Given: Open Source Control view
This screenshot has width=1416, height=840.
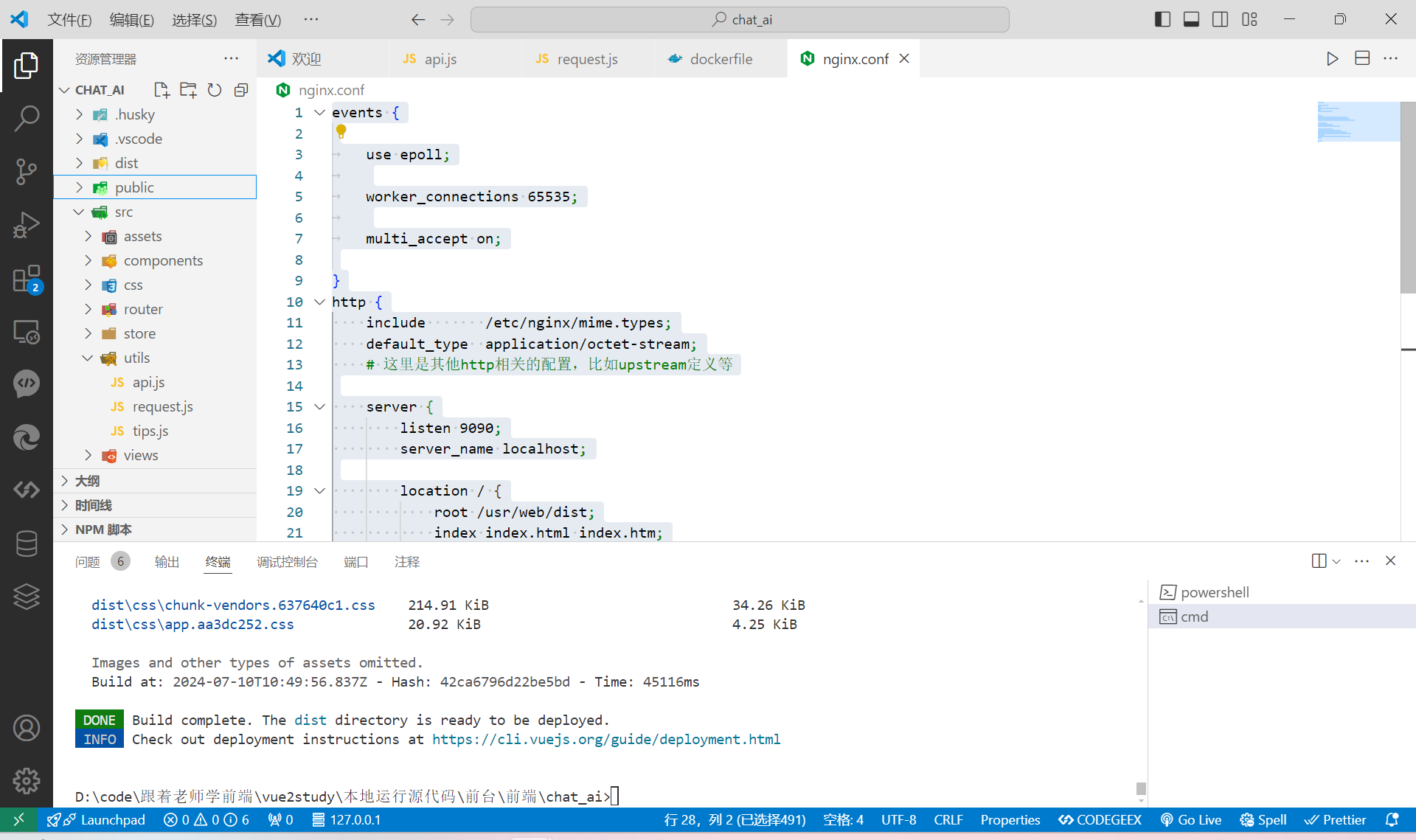Looking at the screenshot, I should coord(27,171).
